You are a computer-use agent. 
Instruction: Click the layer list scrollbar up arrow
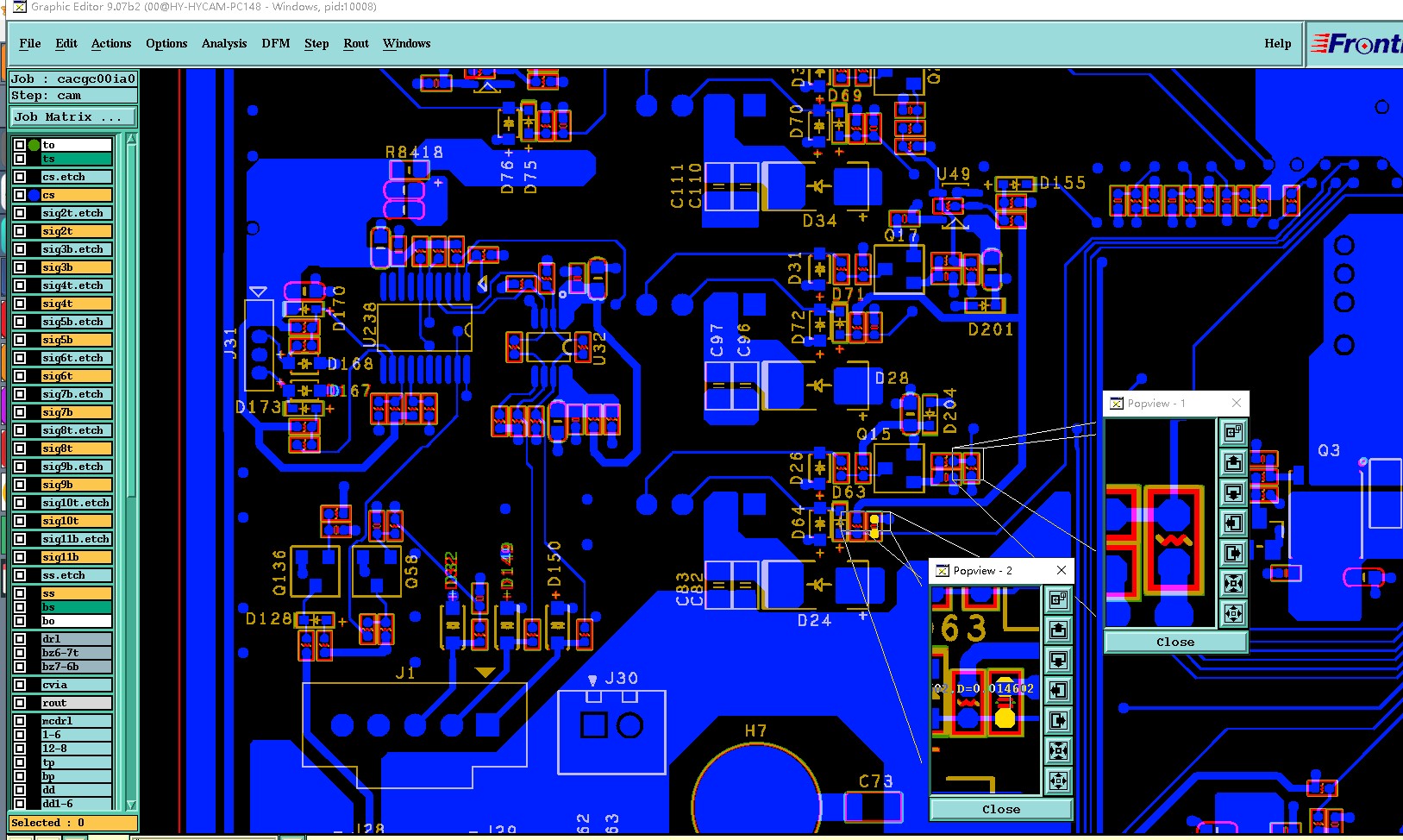131,139
